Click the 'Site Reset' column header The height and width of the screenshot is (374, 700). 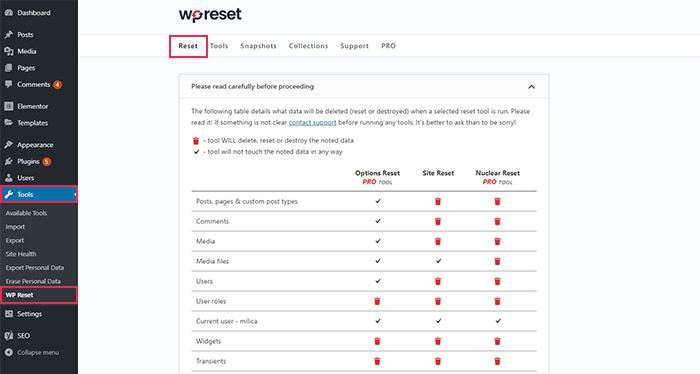(438, 173)
